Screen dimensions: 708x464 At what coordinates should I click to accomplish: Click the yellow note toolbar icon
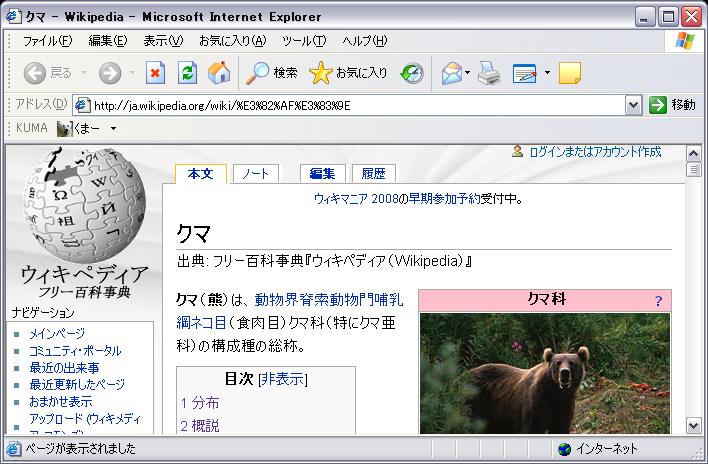pos(570,73)
